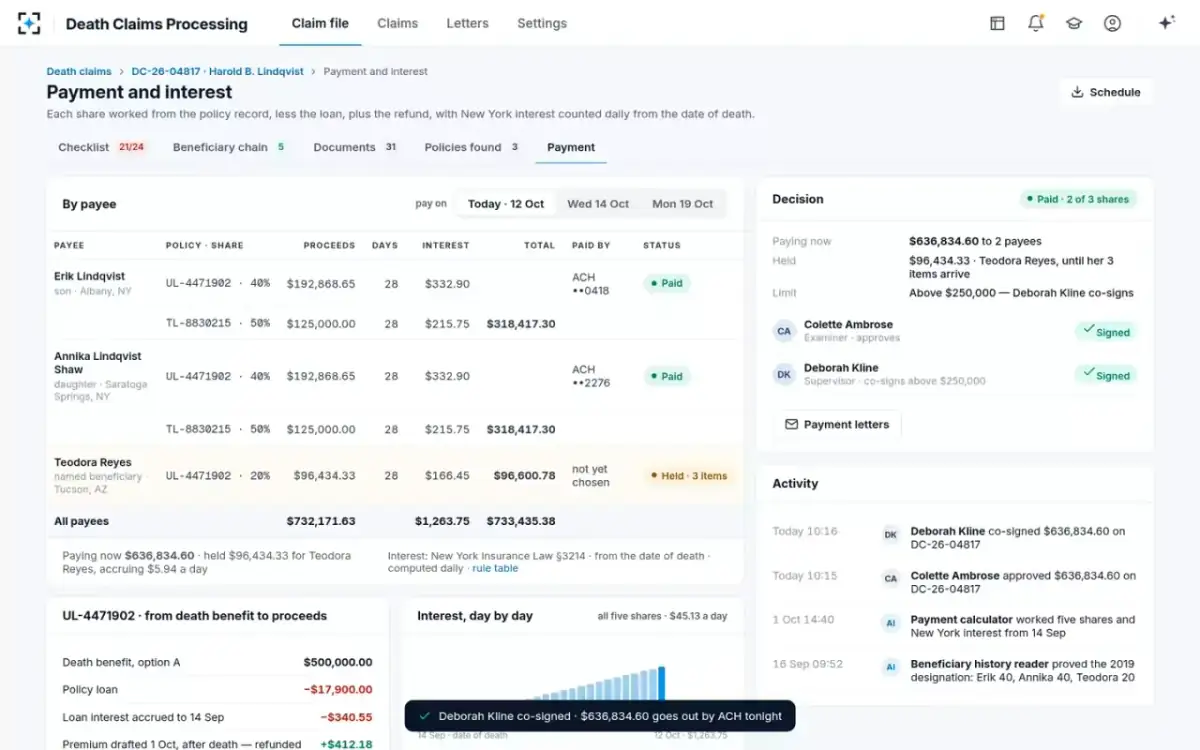Open the graduation cap training icon
This screenshot has width=1200, height=750.
click(x=1074, y=23)
